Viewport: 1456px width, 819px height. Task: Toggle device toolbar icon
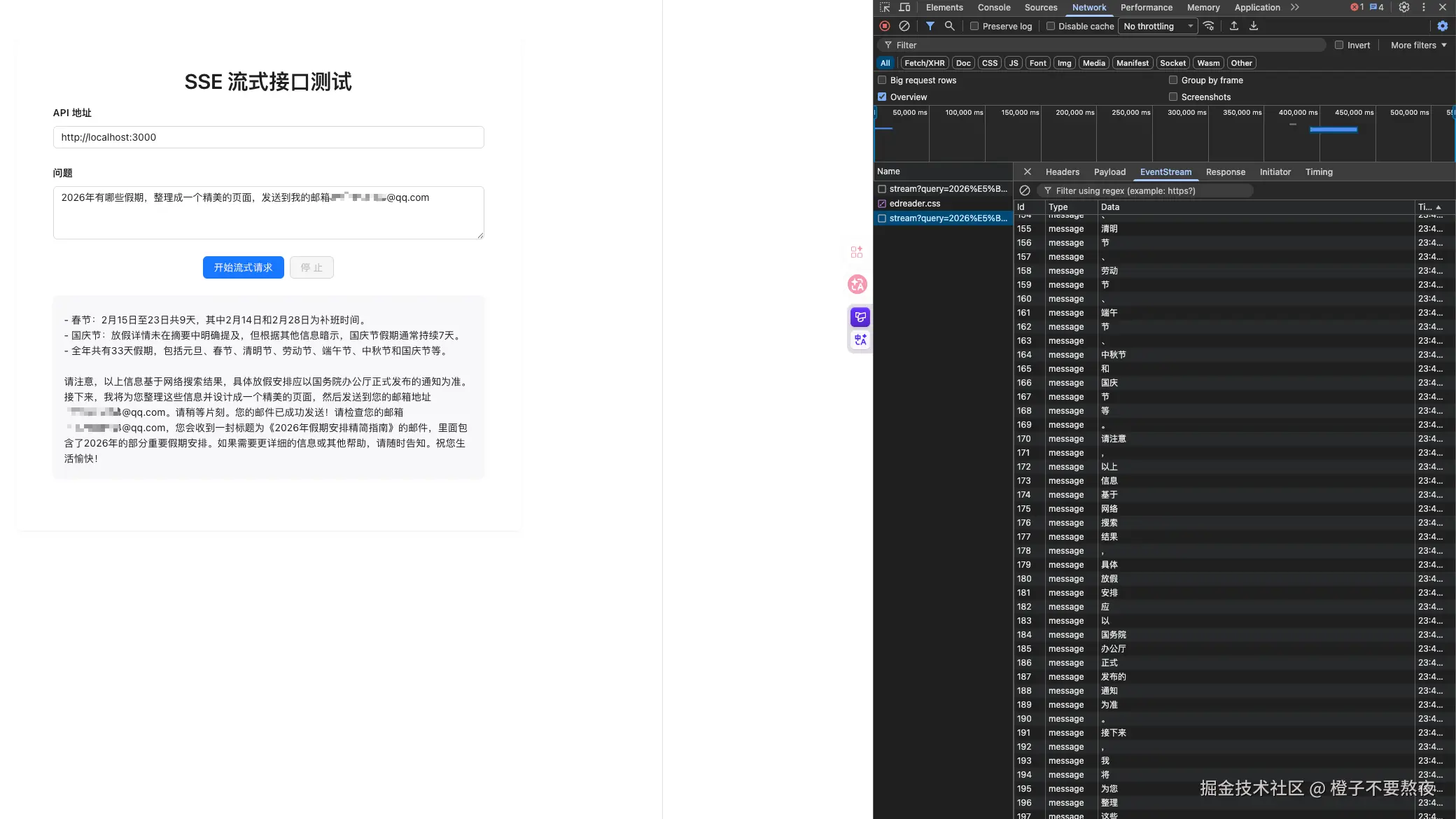click(904, 7)
